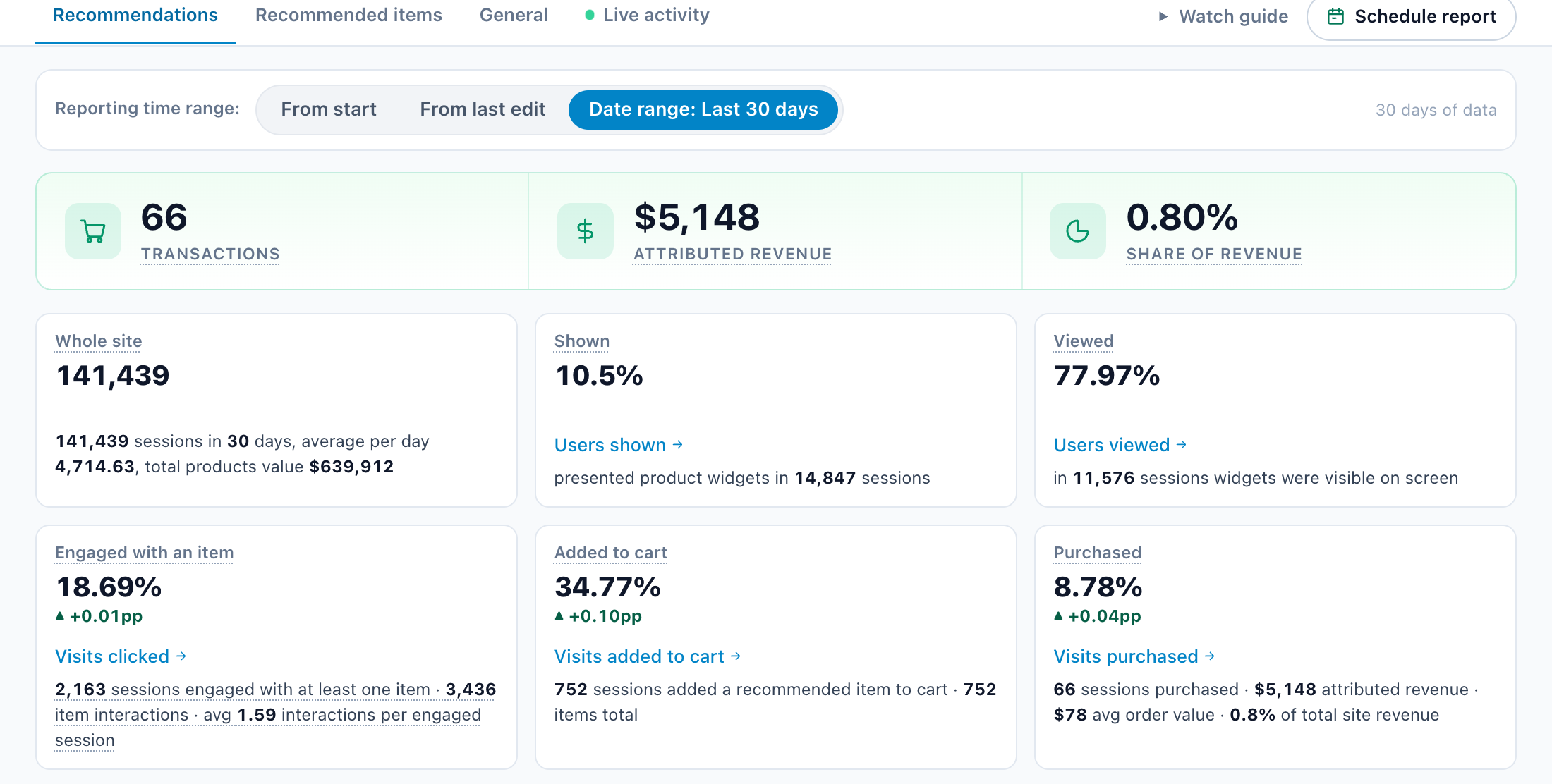Screen dimensions: 1552x784
Task: Switch to the Recommendations tab
Action: pos(135,16)
